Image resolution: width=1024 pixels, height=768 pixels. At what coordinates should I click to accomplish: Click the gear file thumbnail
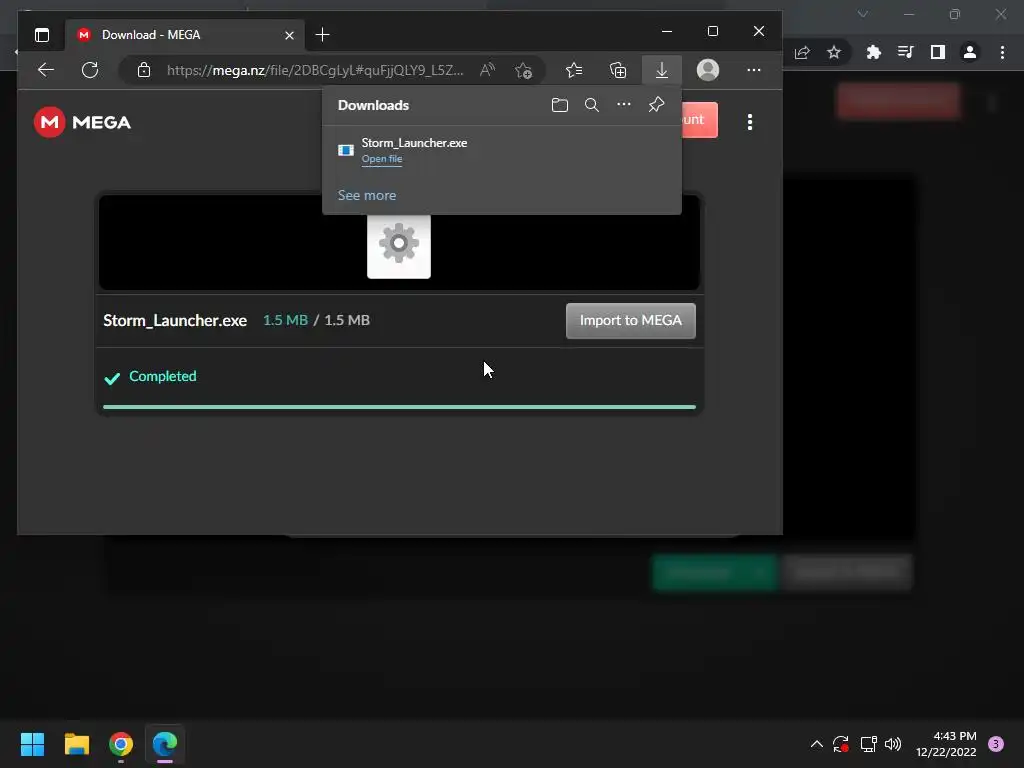[399, 246]
